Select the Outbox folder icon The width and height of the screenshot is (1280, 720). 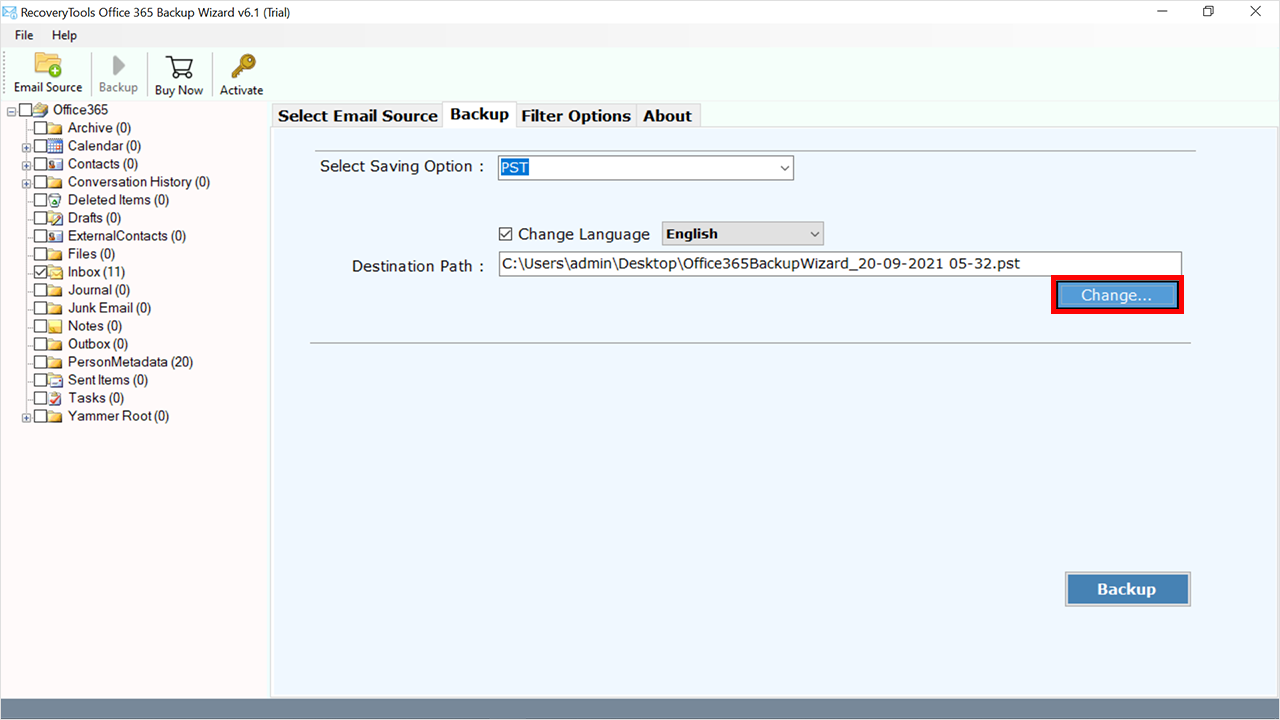[56, 344]
